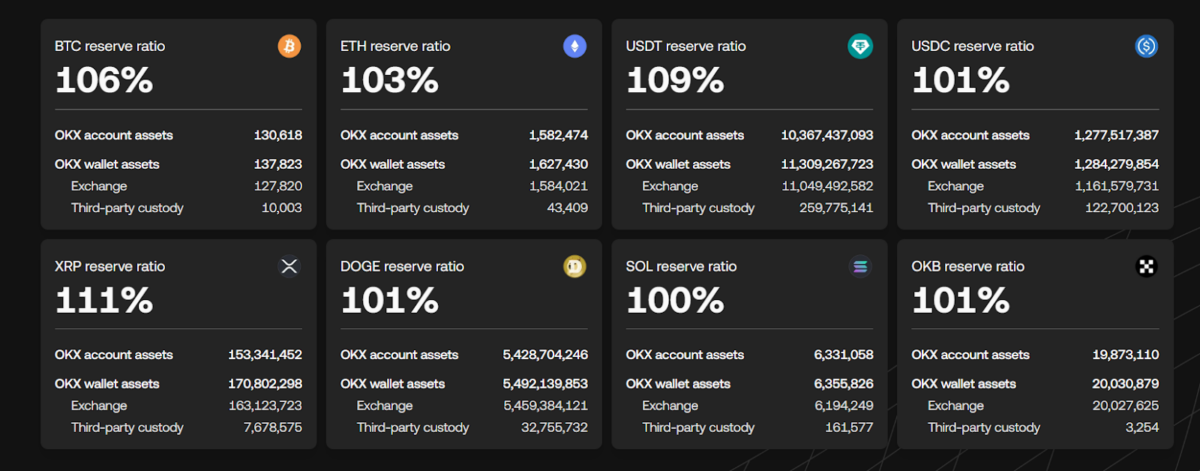Click the 101% USDC ratio value
The image size is (1200, 471).
click(960, 80)
